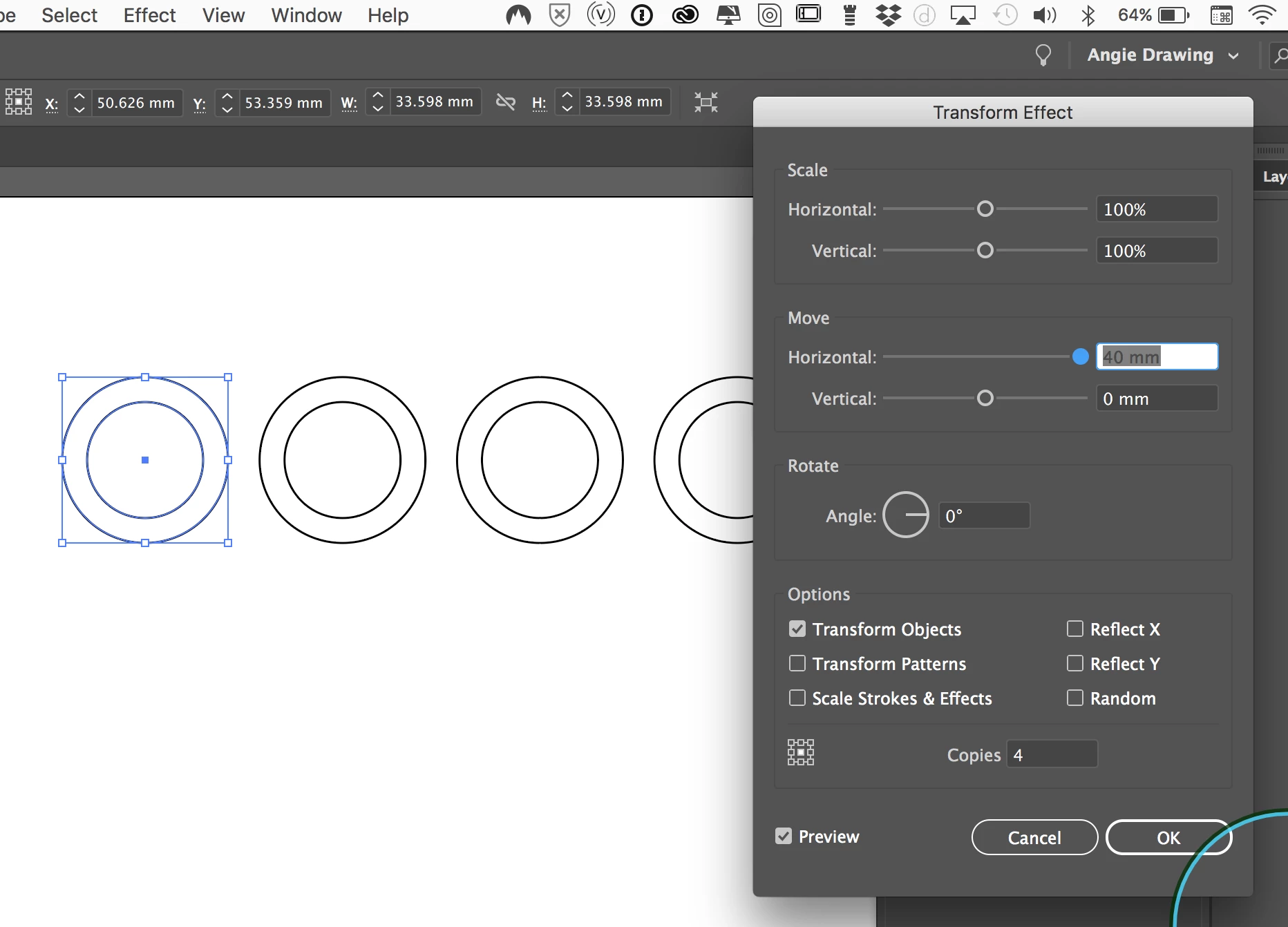This screenshot has height=927, width=1288.
Task: Click Cancel in Transform Effect dialog
Action: pyautogui.click(x=1034, y=837)
